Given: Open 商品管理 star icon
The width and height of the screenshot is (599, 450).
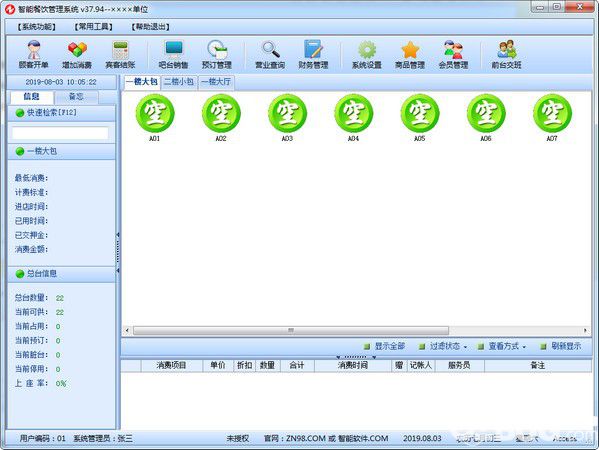Looking at the screenshot, I should pyautogui.click(x=410, y=55).
